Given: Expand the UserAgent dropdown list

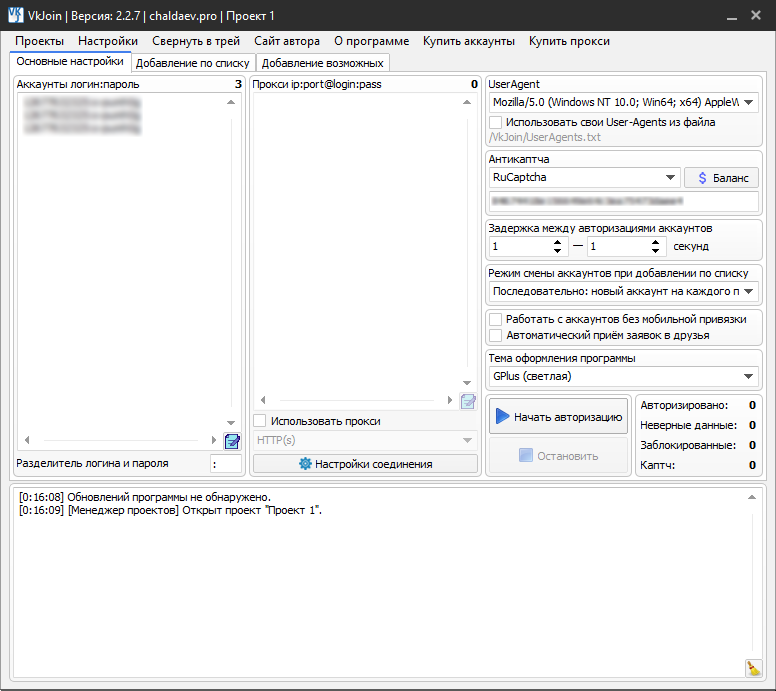Looking at the screenshot, I should [749, 102].
